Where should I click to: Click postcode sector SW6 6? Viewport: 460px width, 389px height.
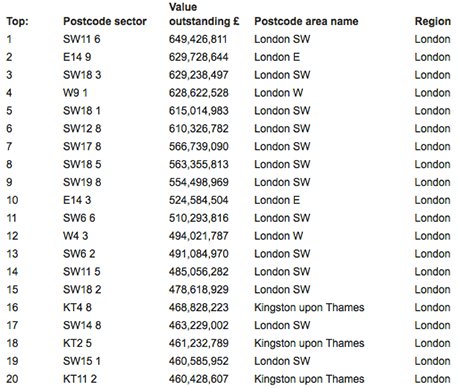click(x=79, y=218)
